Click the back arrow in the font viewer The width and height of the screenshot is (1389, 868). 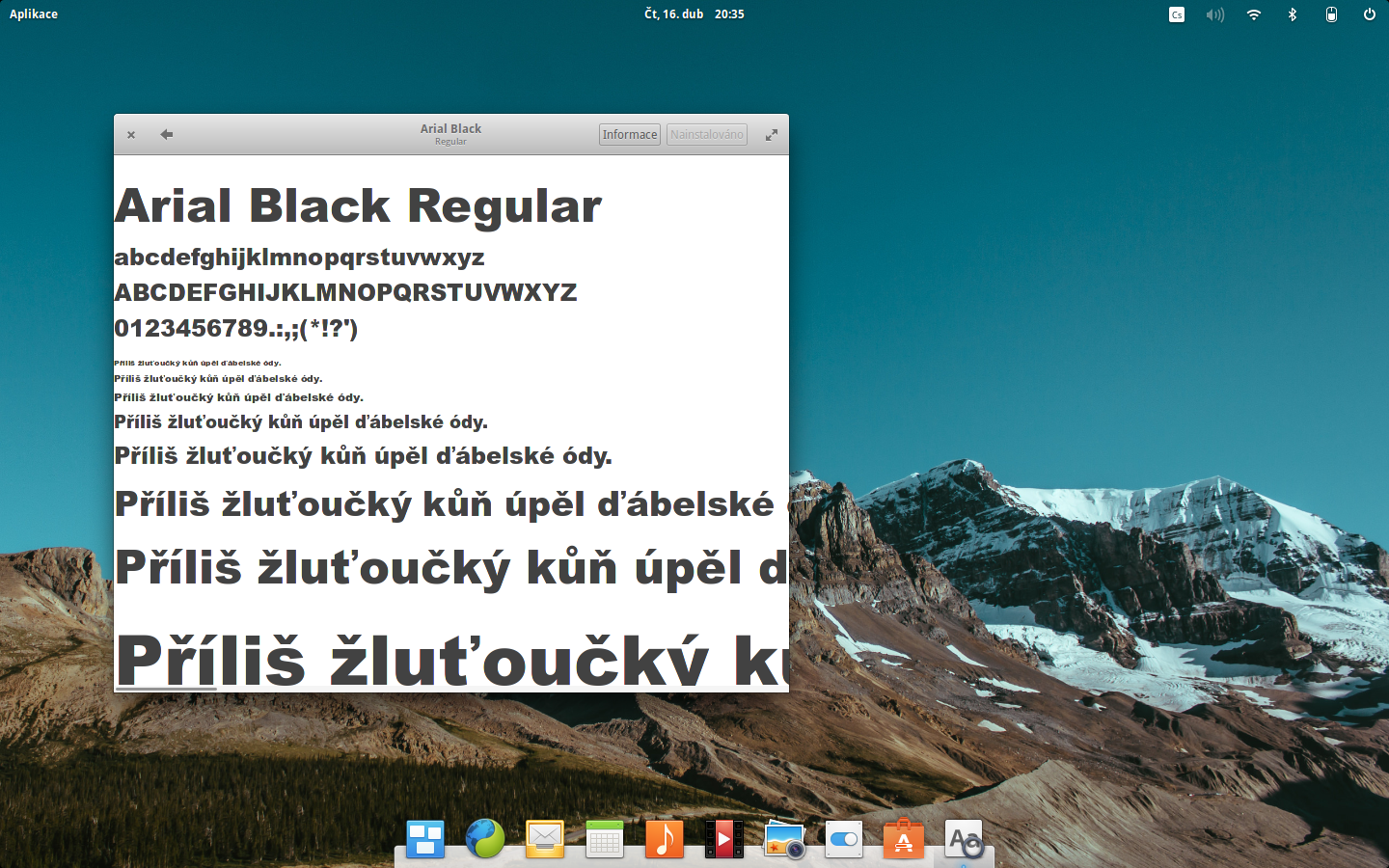[x=165, y=134]
